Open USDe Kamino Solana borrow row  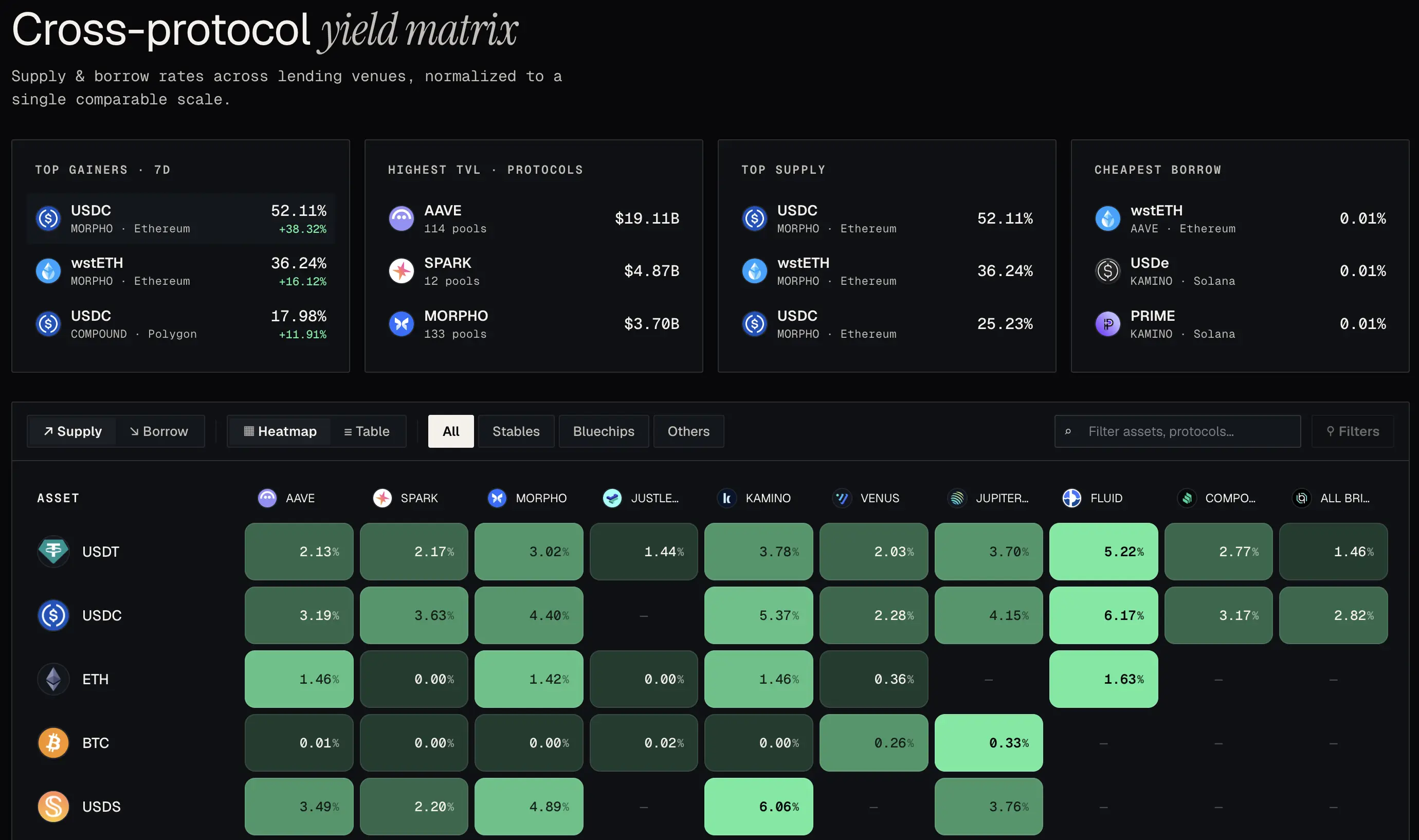click(1240, 271)
